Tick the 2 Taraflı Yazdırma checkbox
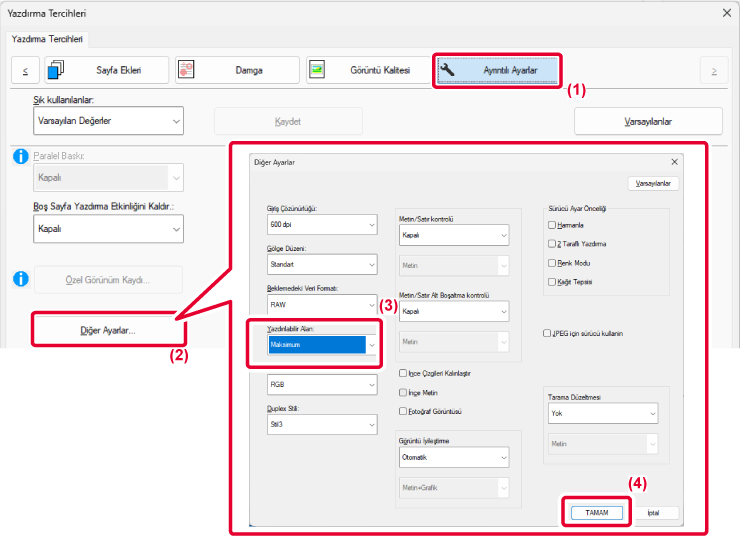The image size is (740, 541). [553, 244]
